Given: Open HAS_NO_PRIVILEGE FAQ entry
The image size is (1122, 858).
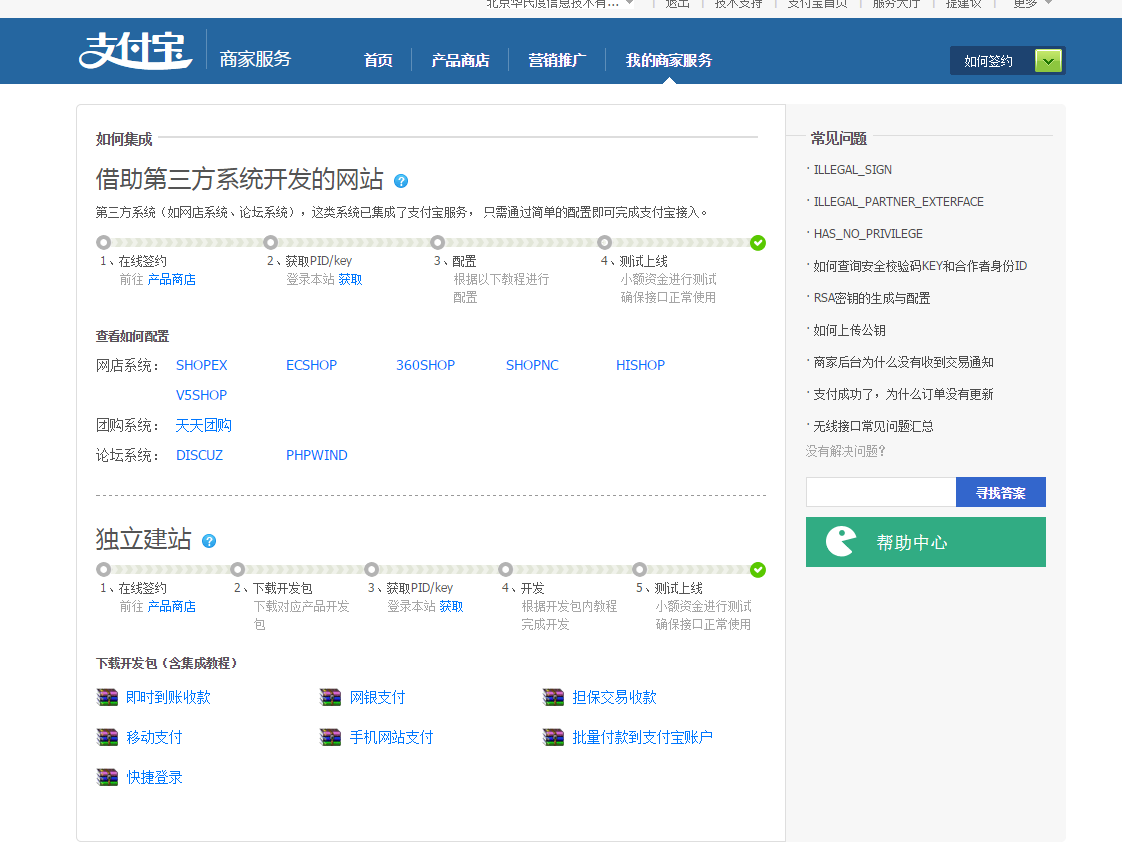Looking at the screenshot, I should tap(868, 234).
